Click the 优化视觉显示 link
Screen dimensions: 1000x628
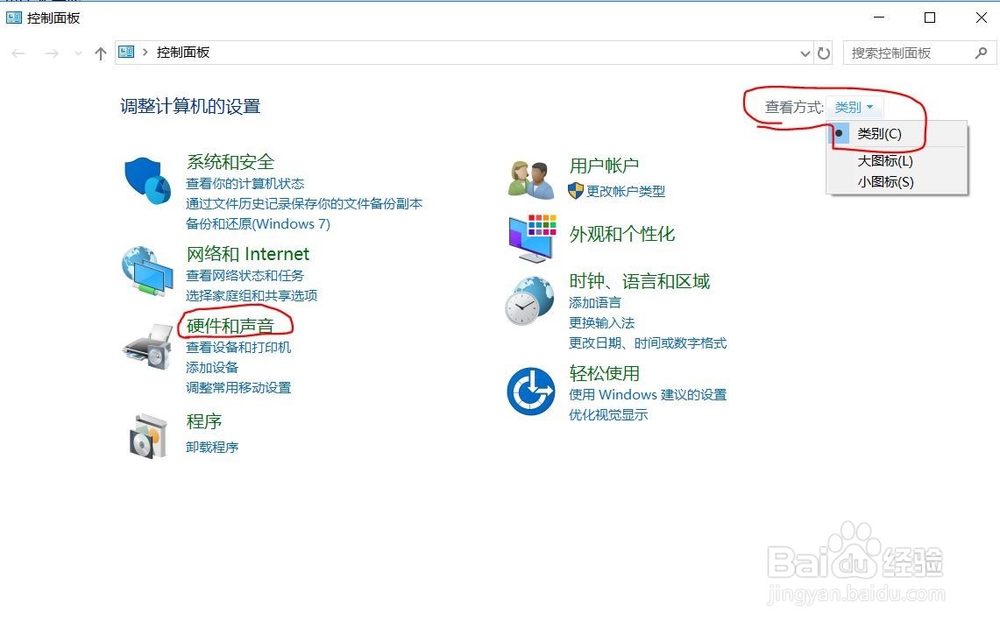pyautogui.click(x=608, y=416)
